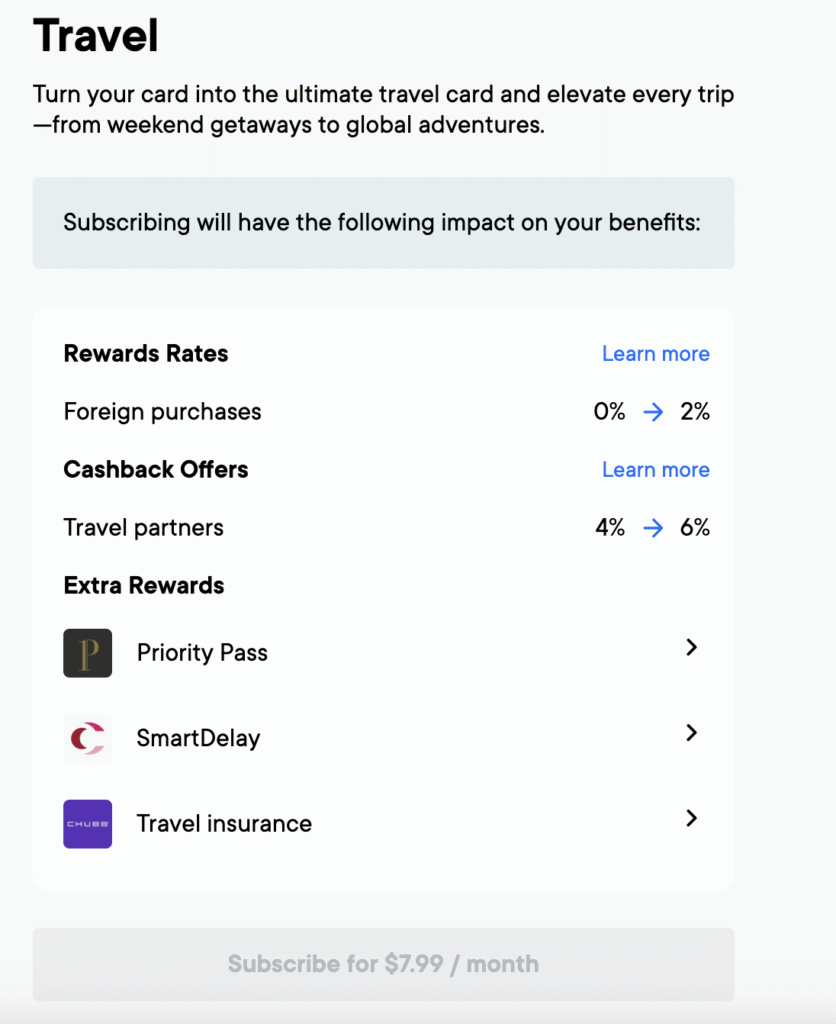The height and width of the screenshot is (1024, 836).
Task: Click the Priority Pass logo icon
Action: [88, 653]
